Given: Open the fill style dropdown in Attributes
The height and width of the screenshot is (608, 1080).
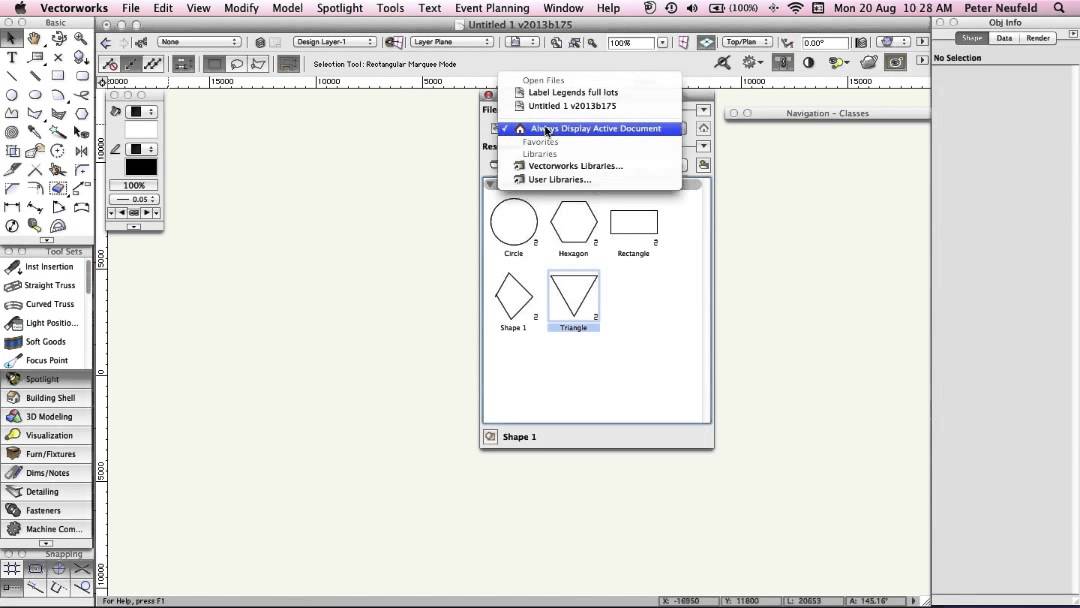Looking at the screenshot, I should tap(143, 112).
